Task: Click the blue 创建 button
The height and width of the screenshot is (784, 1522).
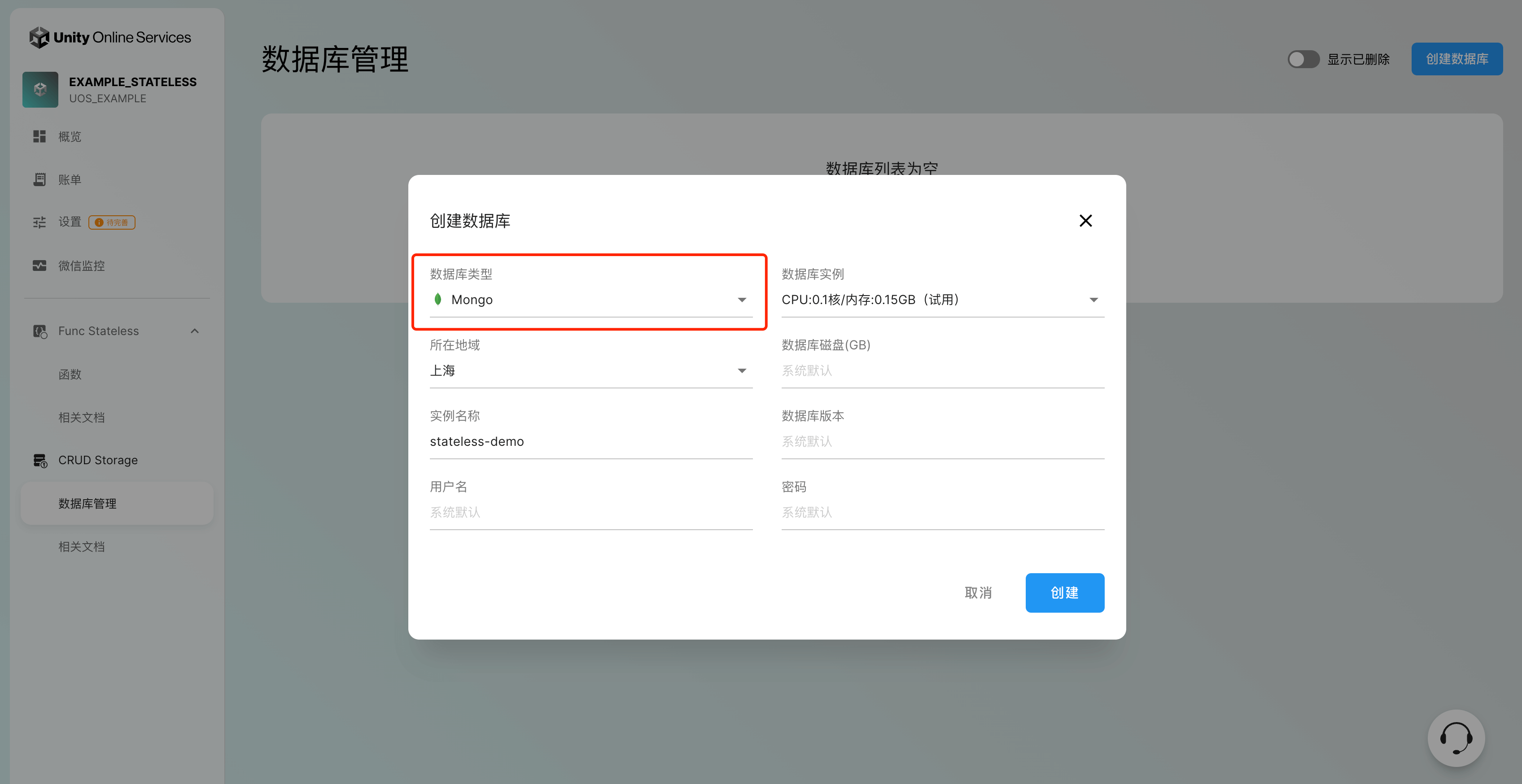Action: [1064, 592]
